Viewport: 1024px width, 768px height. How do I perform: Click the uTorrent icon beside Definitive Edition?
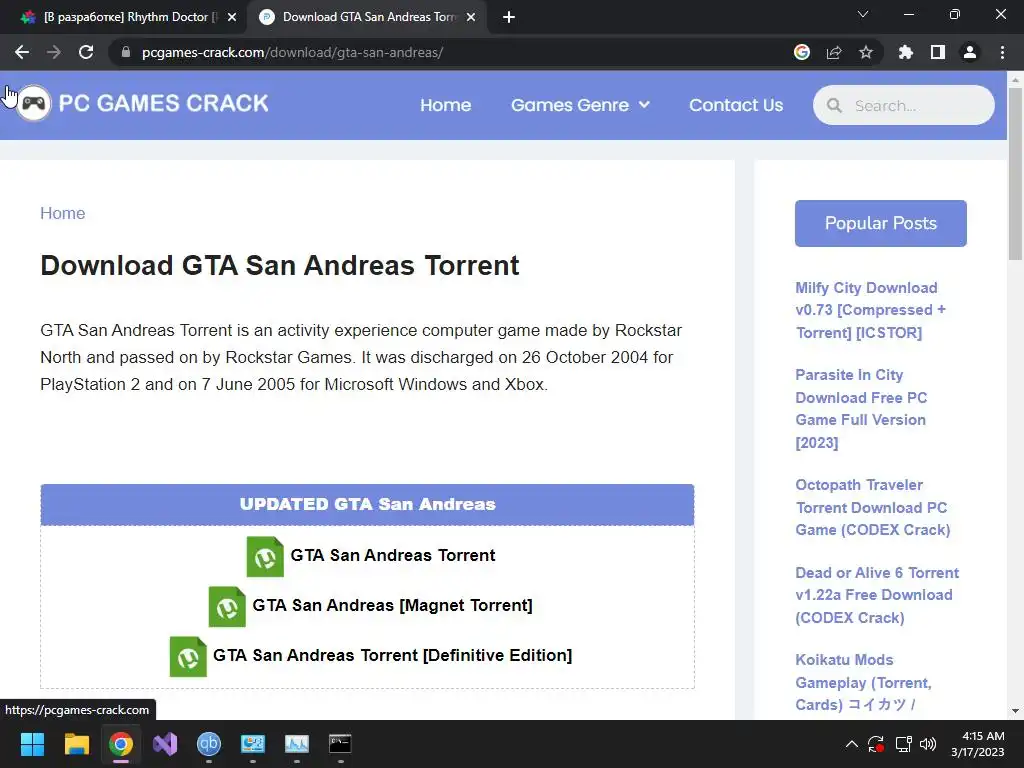click(x=188, y=657)
